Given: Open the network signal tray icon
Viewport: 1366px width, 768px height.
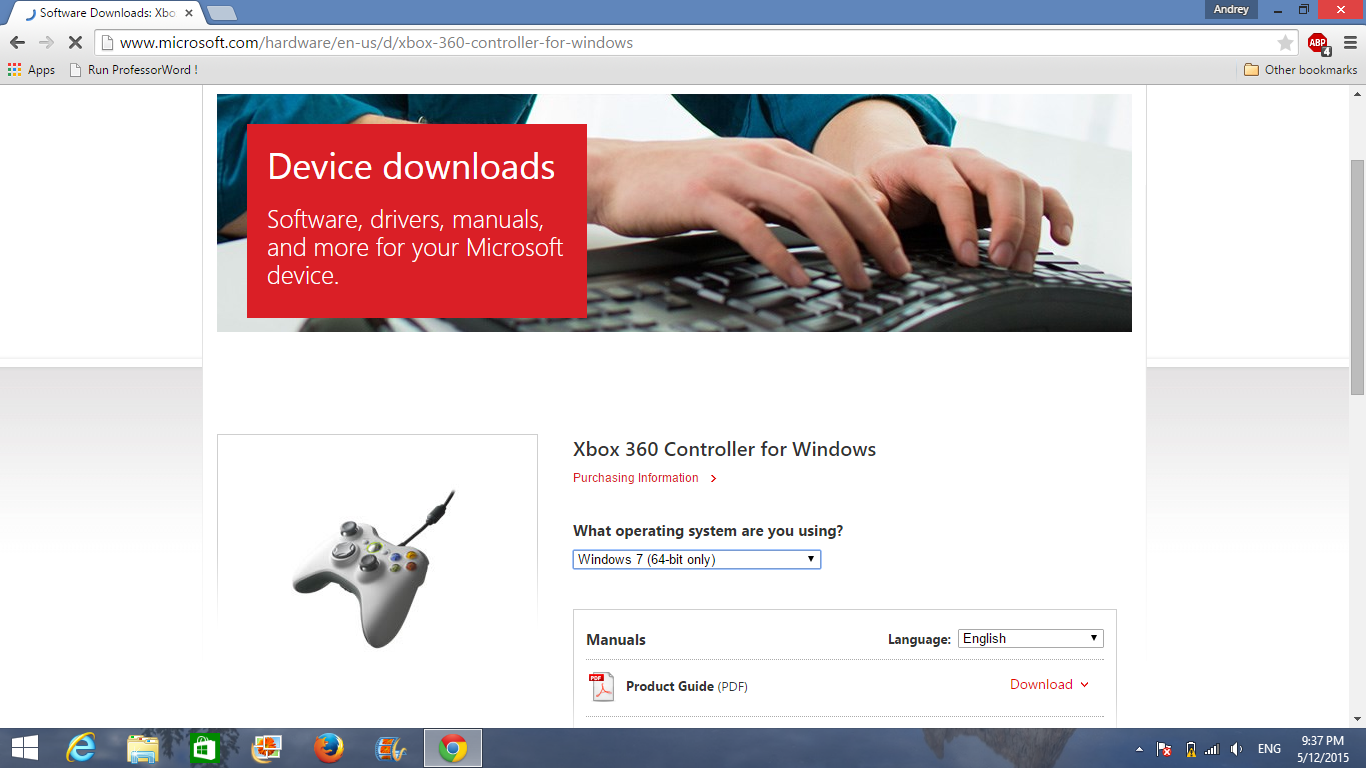Looking at the screenshot, I should click(x=1212, y=749).
